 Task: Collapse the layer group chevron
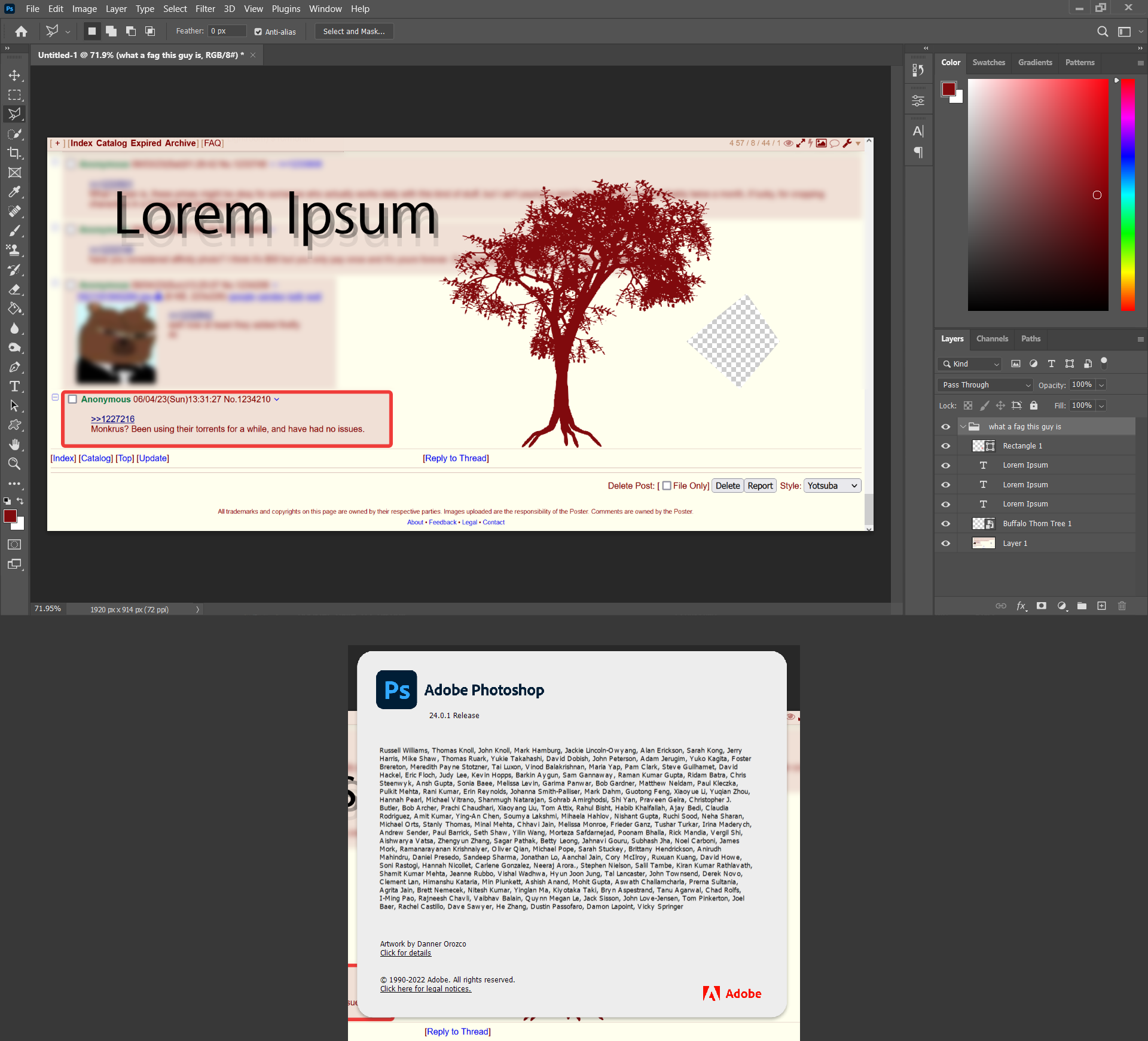963,427
